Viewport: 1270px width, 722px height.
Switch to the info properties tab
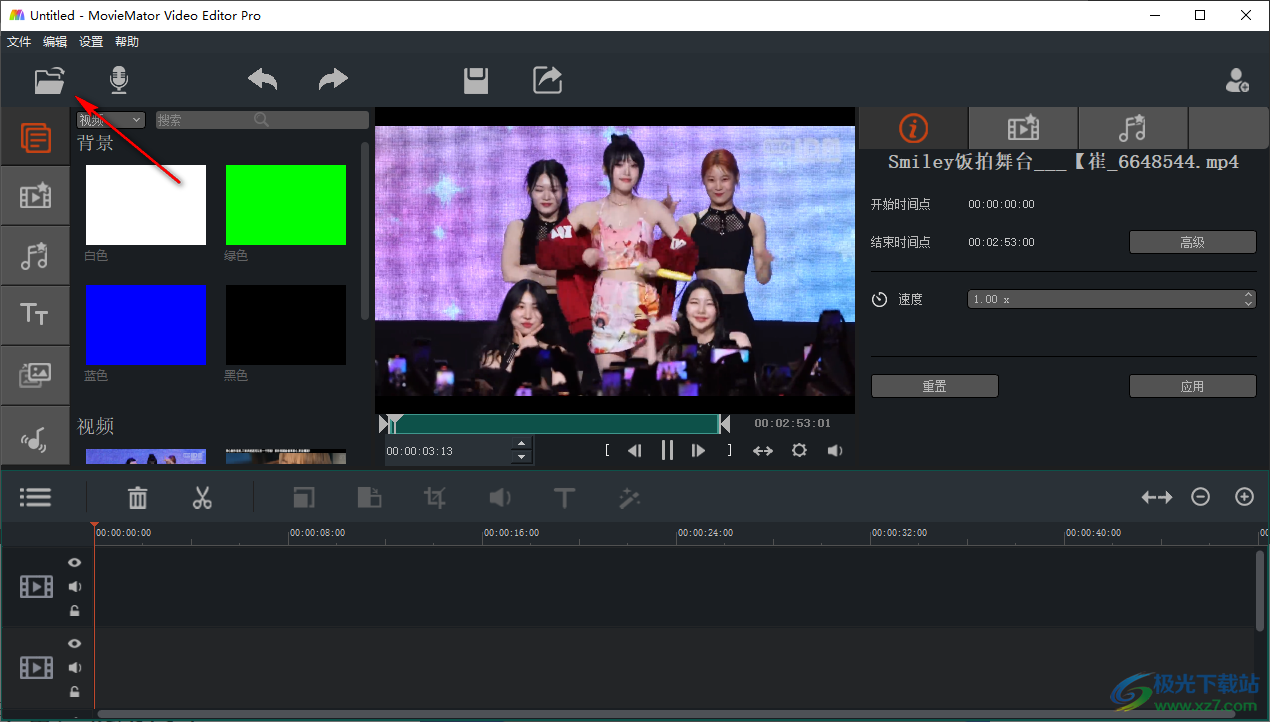913,128
